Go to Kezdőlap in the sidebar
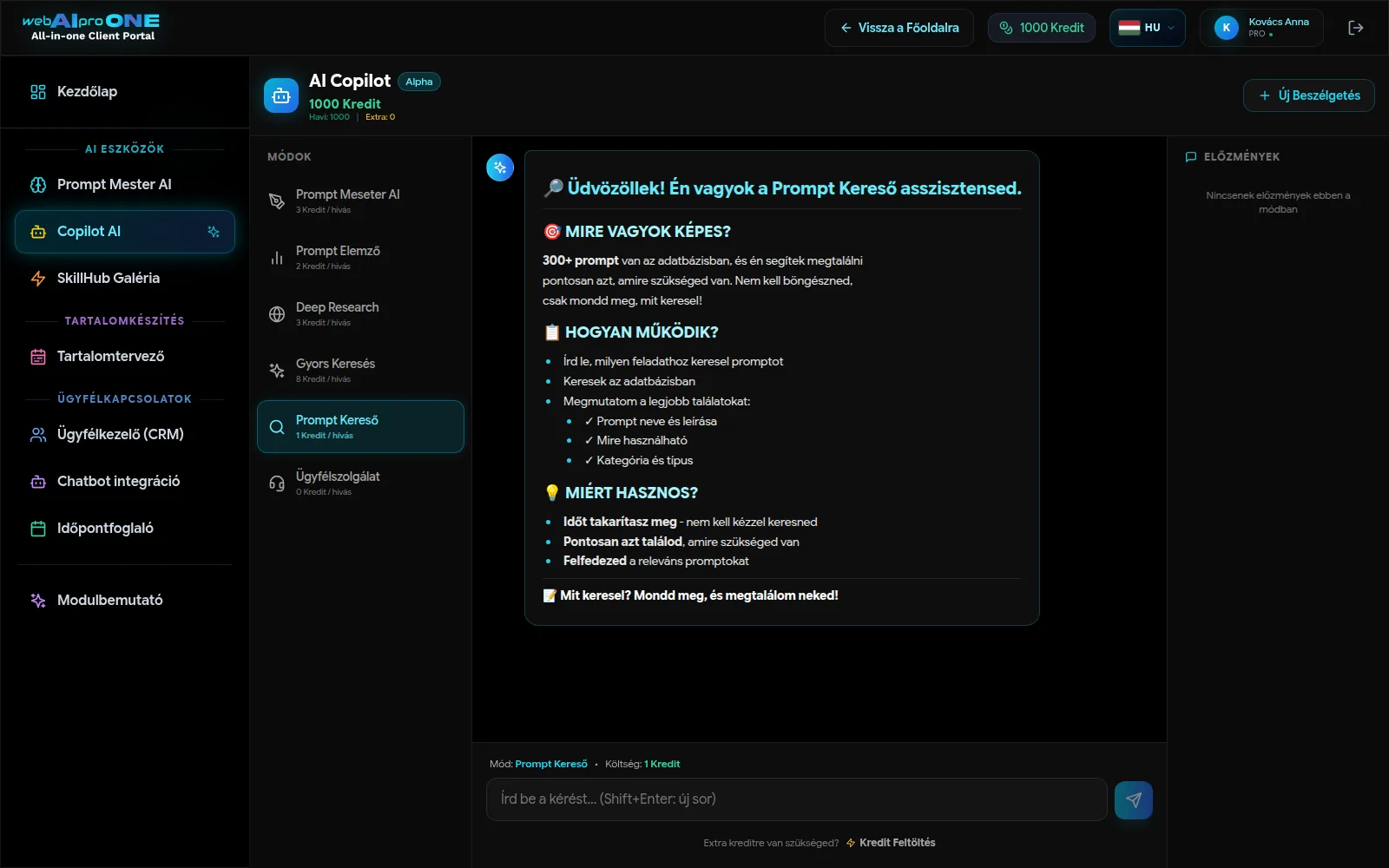Viewport: 1389px width, 868px height. 125,92
